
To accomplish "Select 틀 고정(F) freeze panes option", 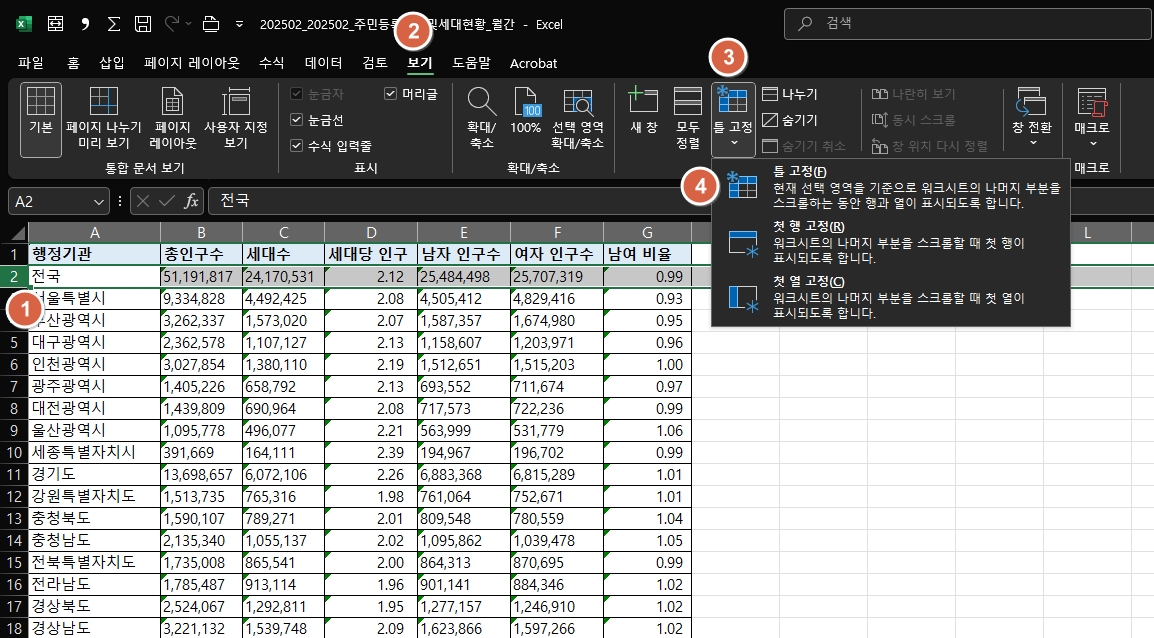I will coord(891,187).
